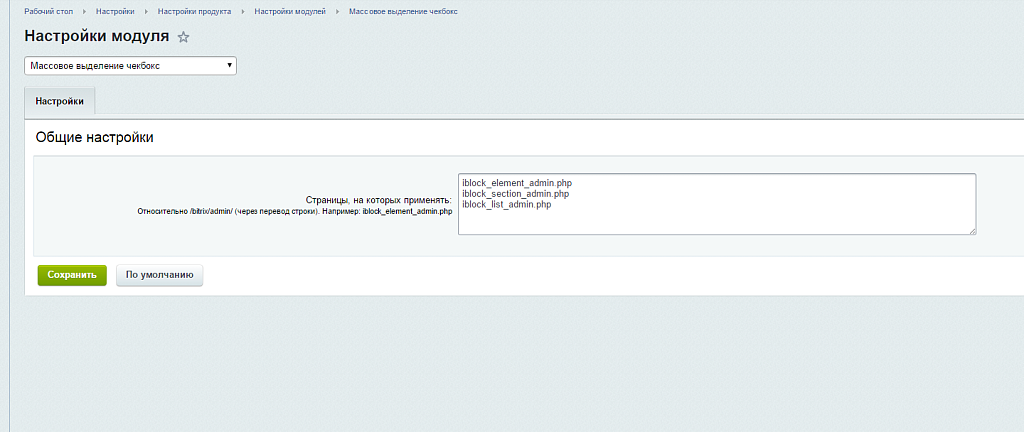The width and height of the screenshot is (1024, 432).
Task: Go to Рабочий стол breadcrumb
Action: pos(48,12)
